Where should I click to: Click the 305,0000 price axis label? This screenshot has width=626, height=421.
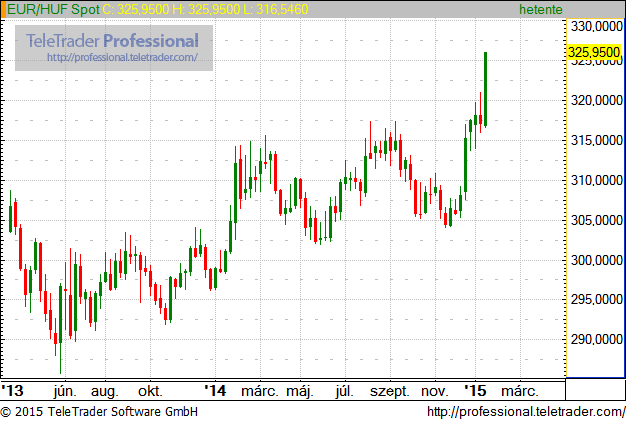tap(596, 220)
